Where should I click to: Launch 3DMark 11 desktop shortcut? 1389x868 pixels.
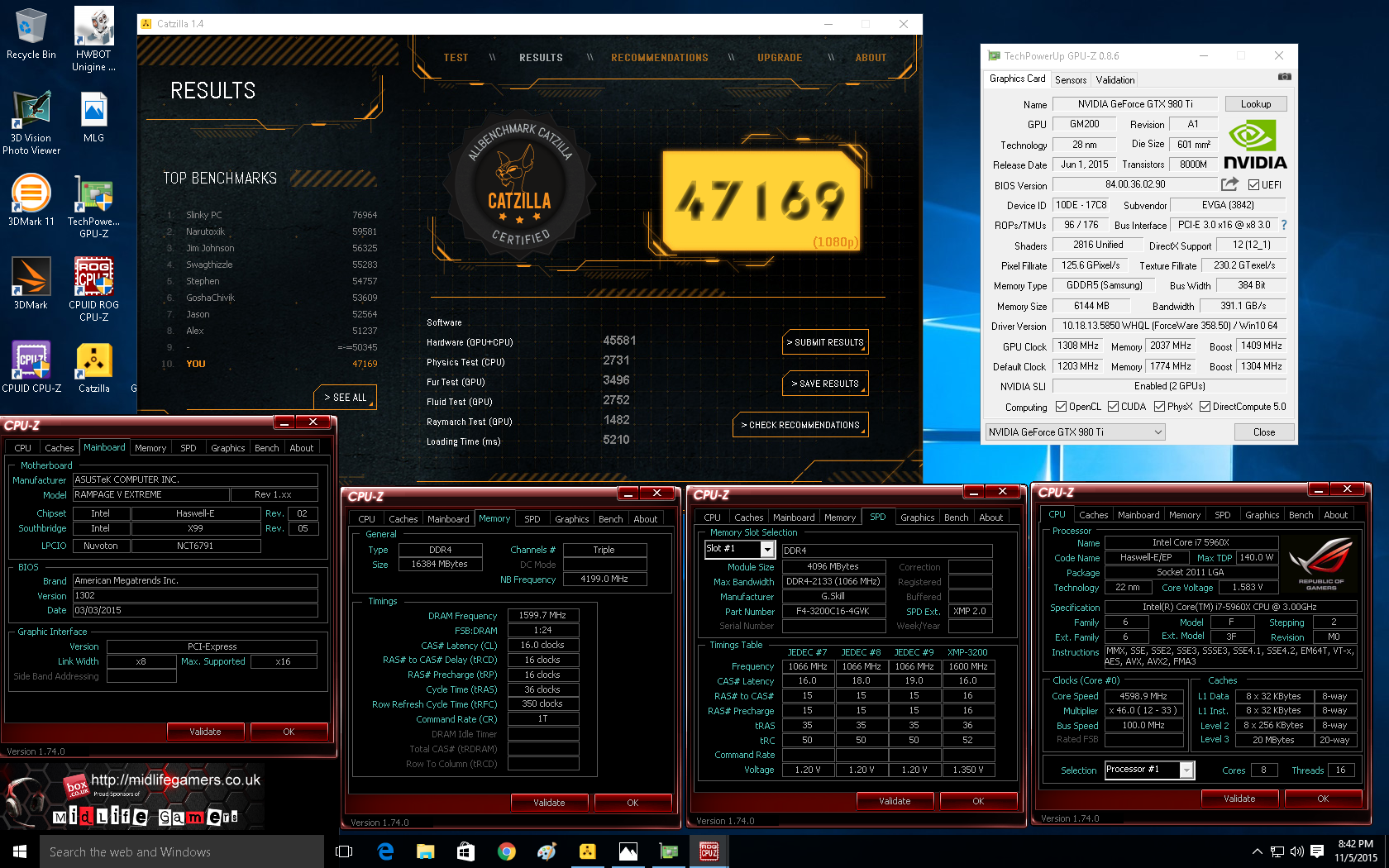(31, 200)
